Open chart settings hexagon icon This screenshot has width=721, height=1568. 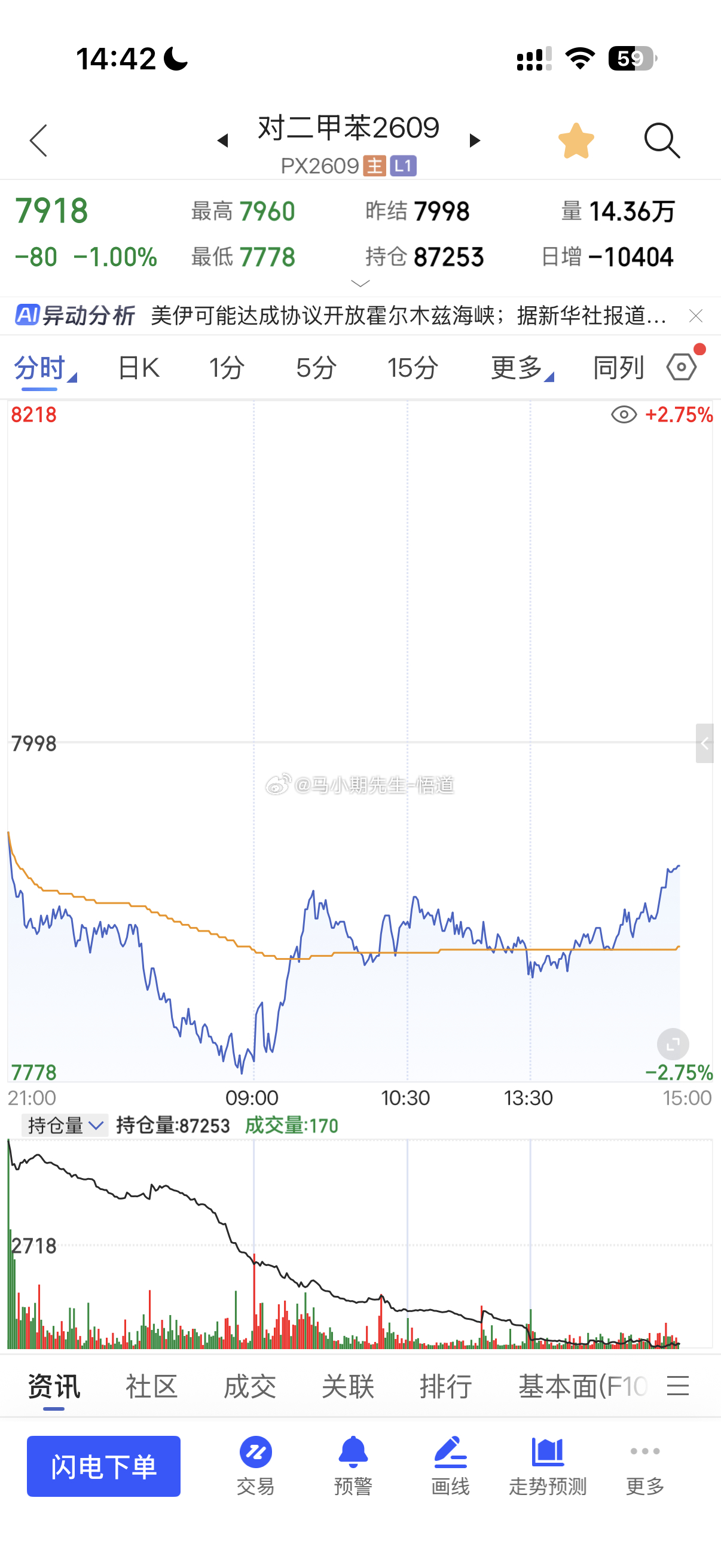pos(682,367)
